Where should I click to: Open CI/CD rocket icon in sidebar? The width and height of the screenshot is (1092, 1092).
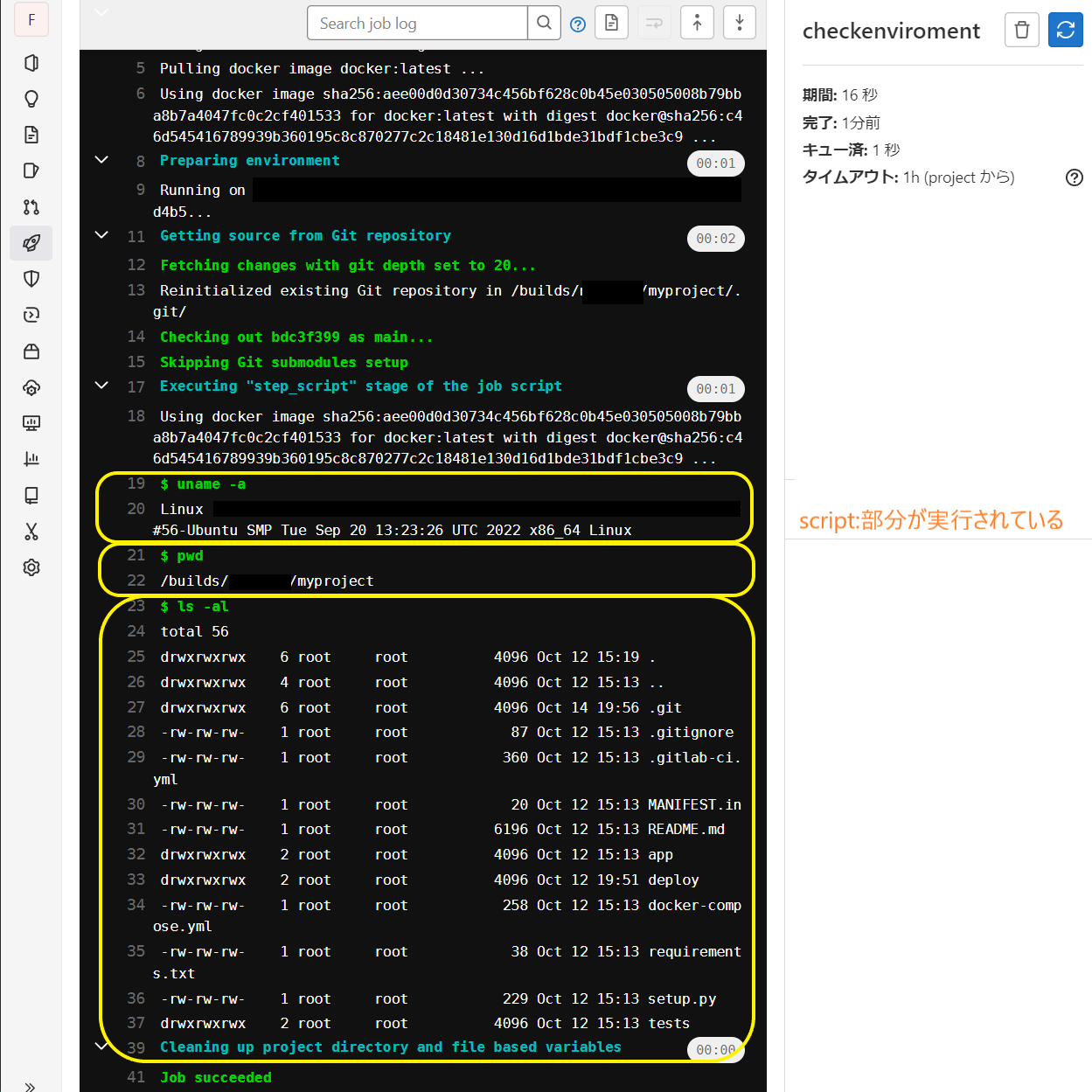pyautogui.click(x=31, y=243)
